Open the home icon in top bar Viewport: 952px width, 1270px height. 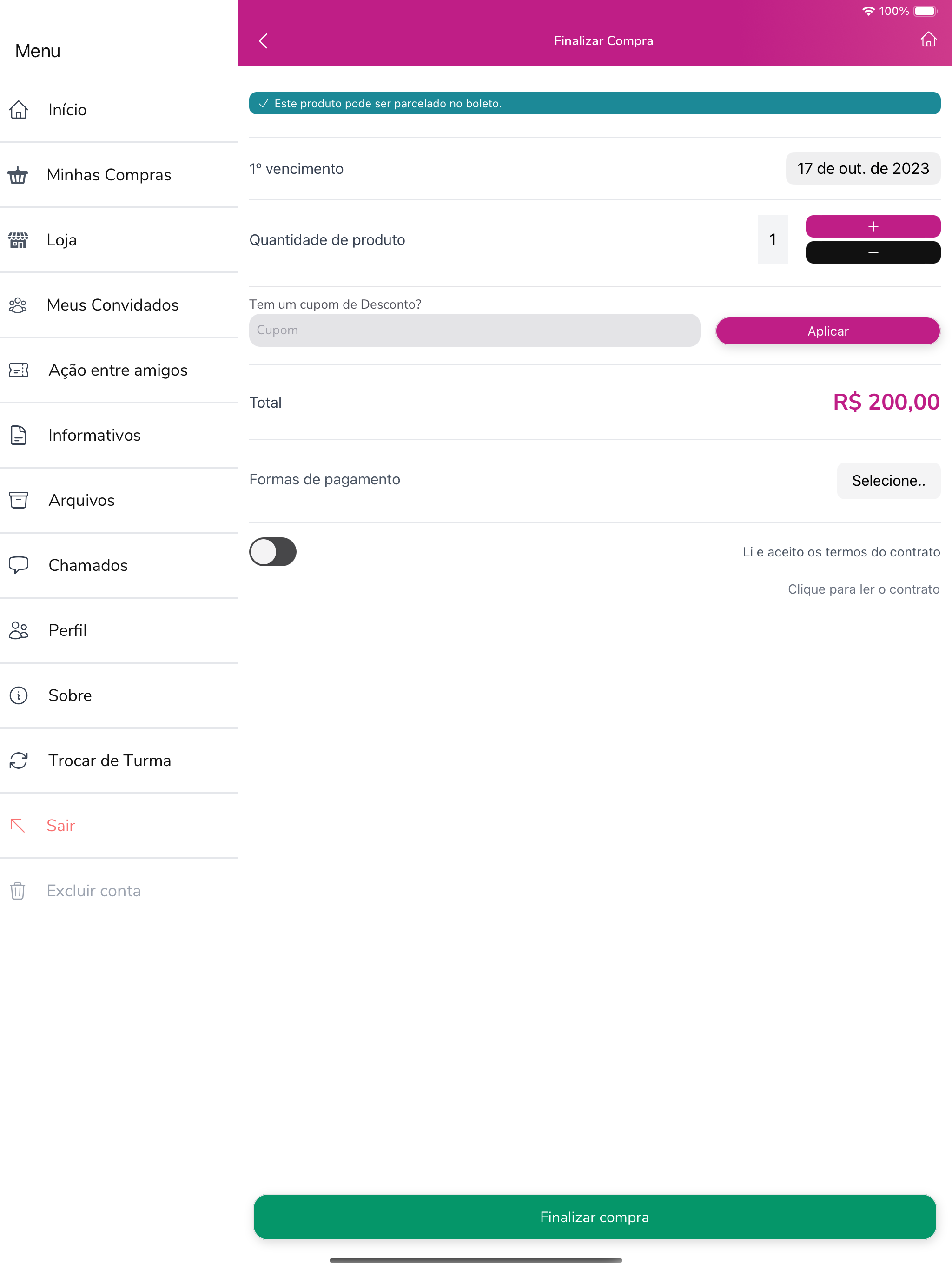coord(928,40)
